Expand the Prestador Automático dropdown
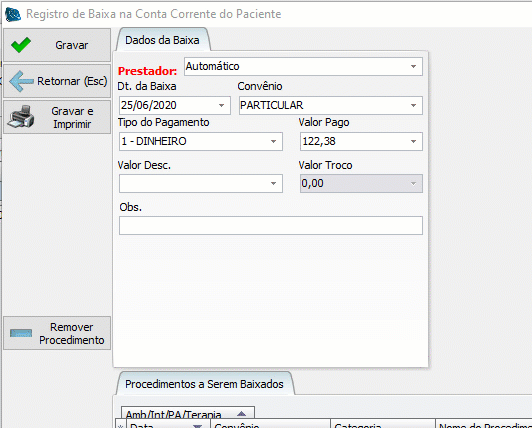This screenshot has width=532, height=428. [x=413, y=67]
